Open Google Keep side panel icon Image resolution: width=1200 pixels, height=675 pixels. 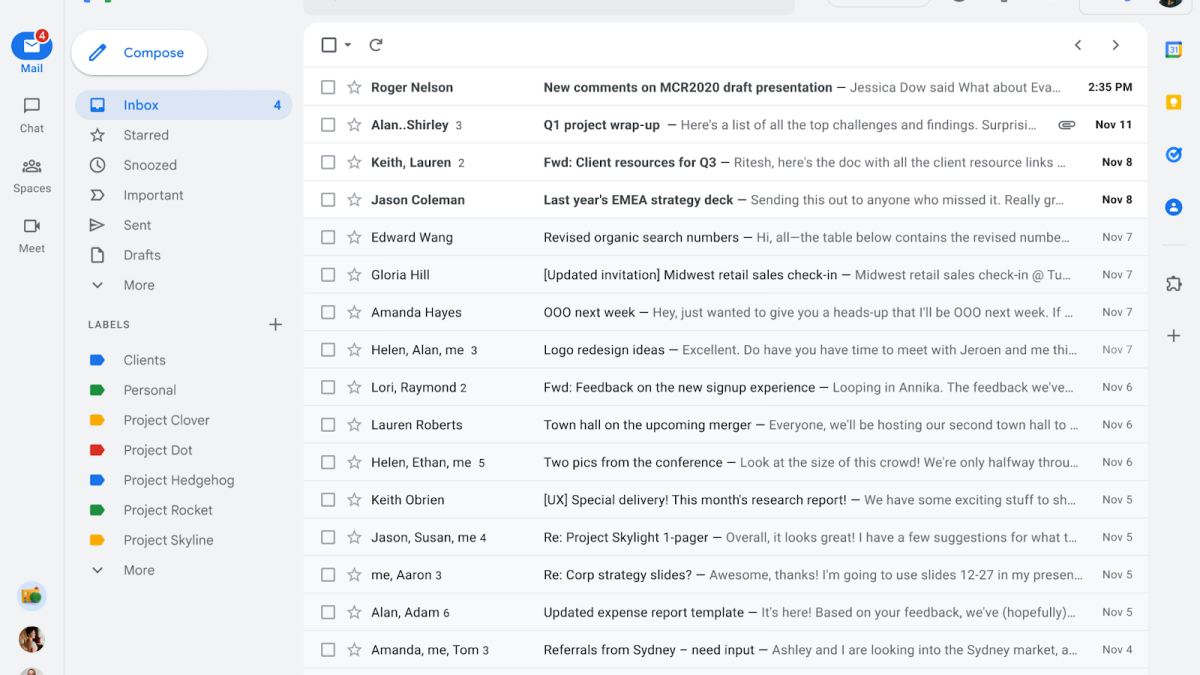click(1174, 102)
